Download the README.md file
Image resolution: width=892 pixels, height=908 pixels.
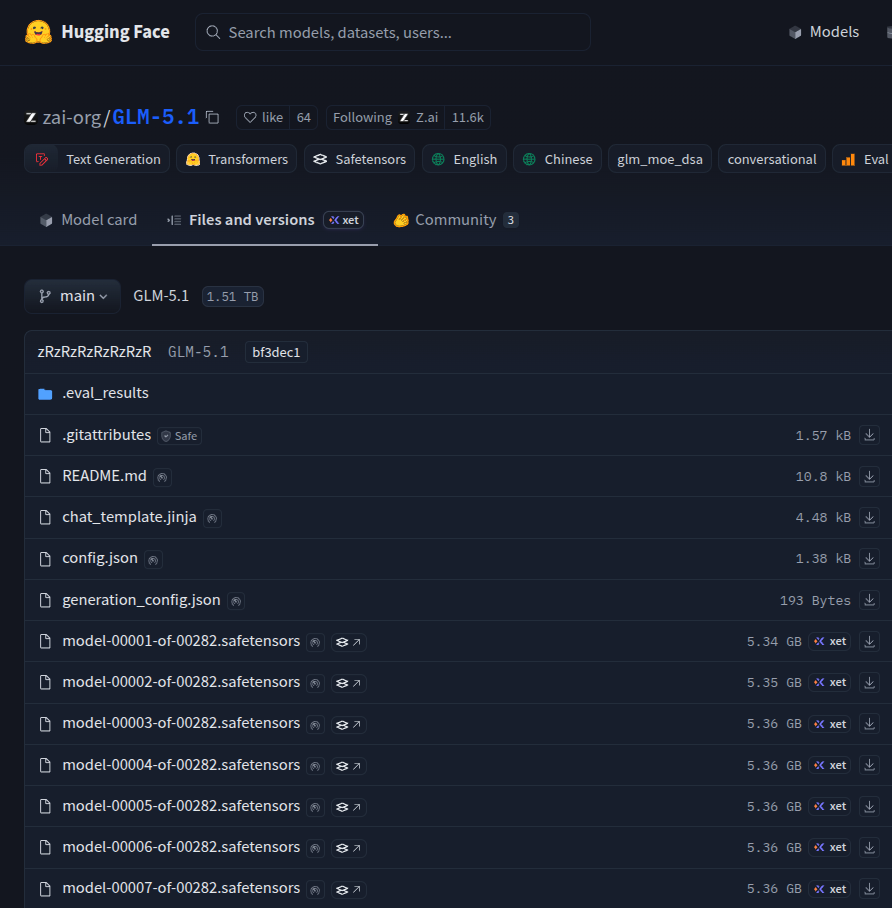[869, 477]
